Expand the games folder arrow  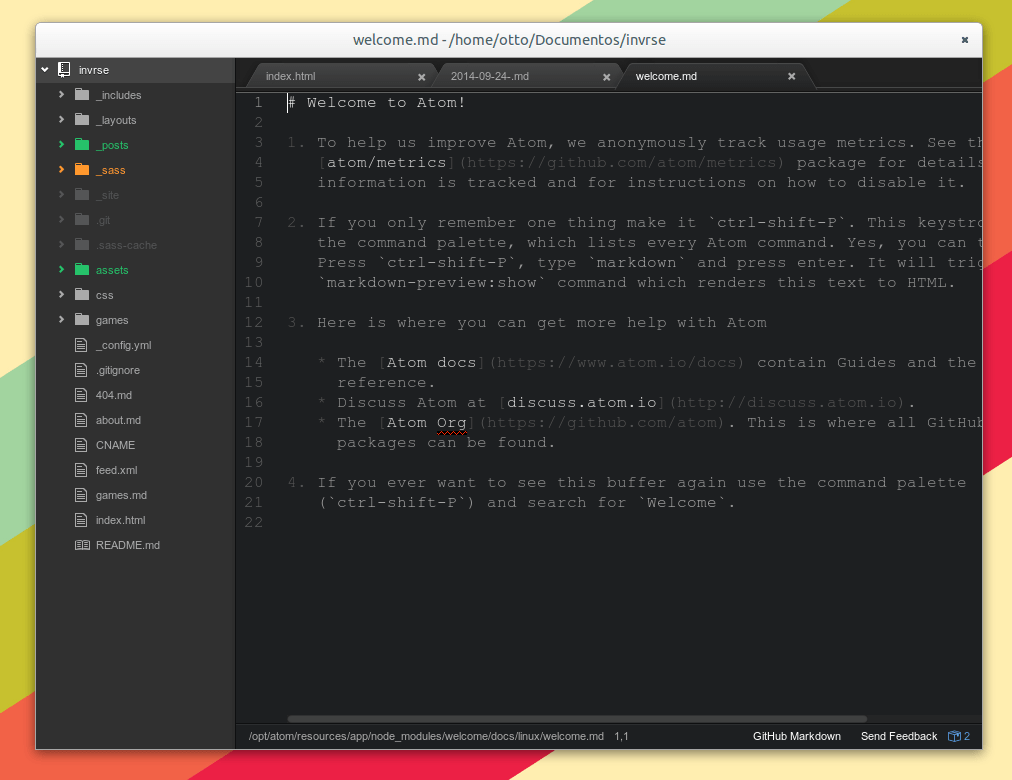[x=61, y=319]
